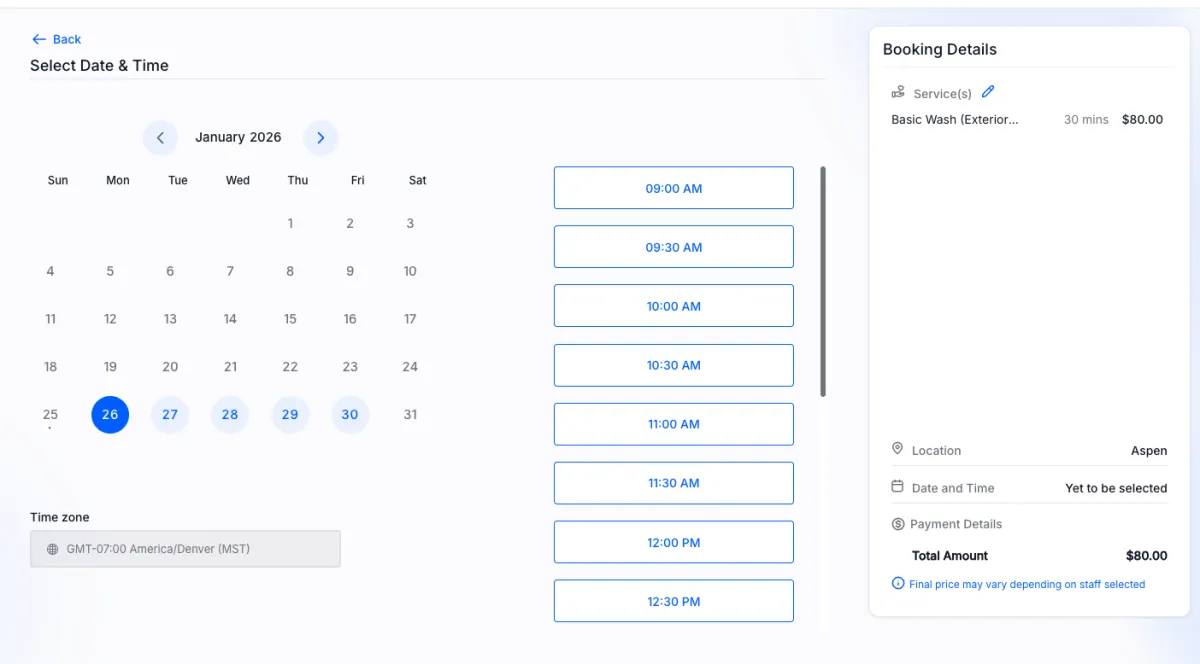Open the time zone dropdown field
This screenshot has width=1200, height=664.
185,549
